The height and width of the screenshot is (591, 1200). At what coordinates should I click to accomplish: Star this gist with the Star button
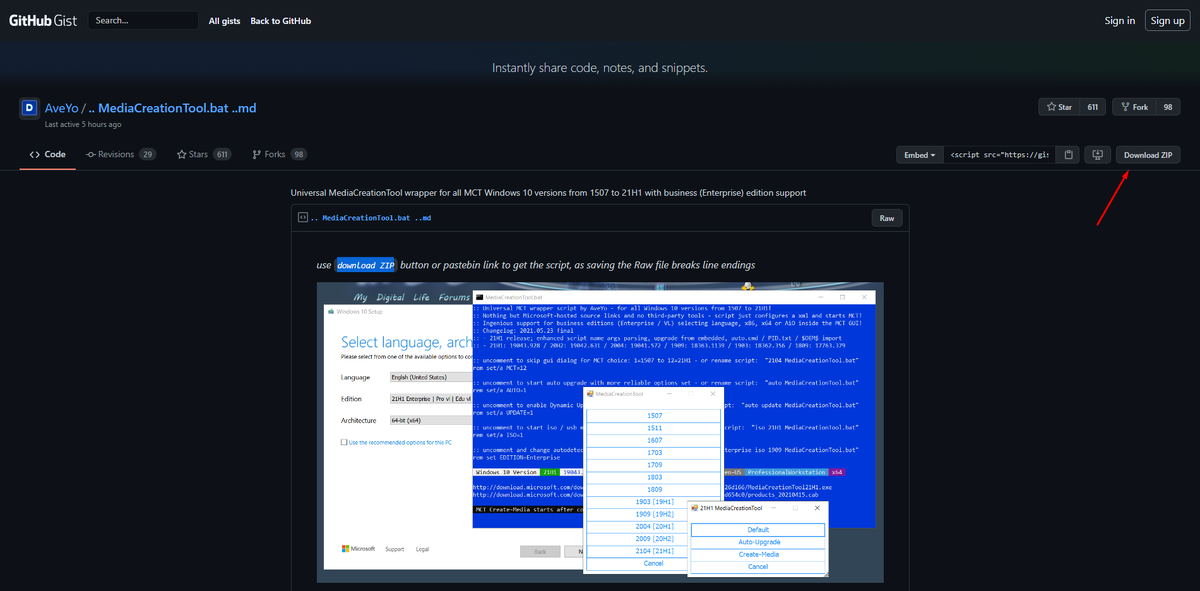coord(1060,107)
